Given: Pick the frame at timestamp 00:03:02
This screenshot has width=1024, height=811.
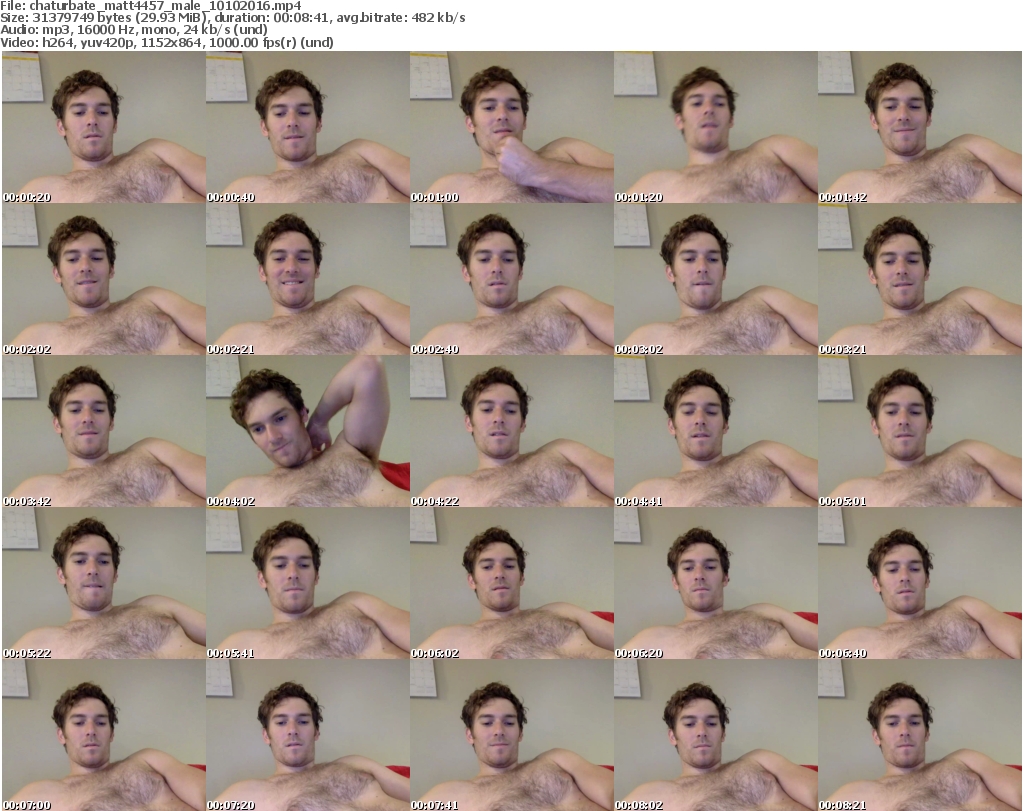Looking at the screenshot, I should [x=715, y=279].
